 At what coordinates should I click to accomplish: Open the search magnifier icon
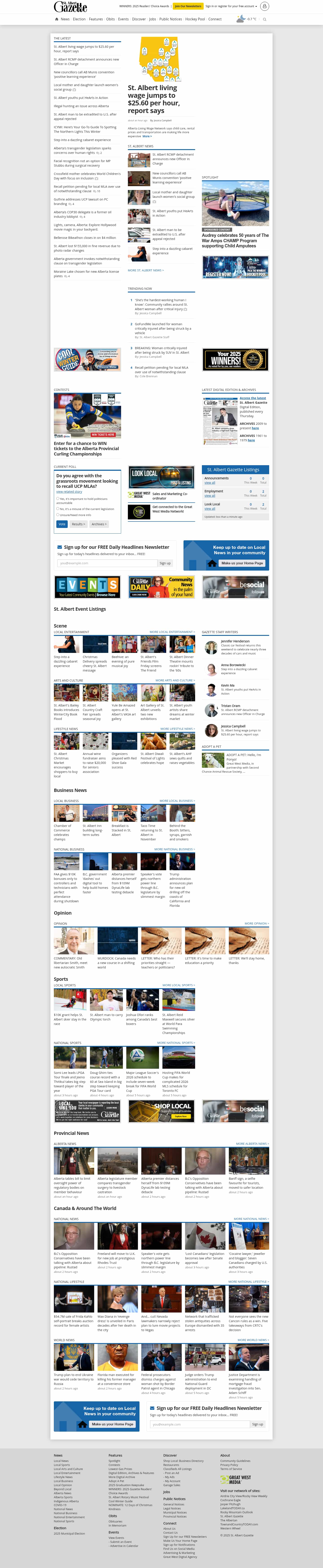pyautogui.click(x=265, y=20)
